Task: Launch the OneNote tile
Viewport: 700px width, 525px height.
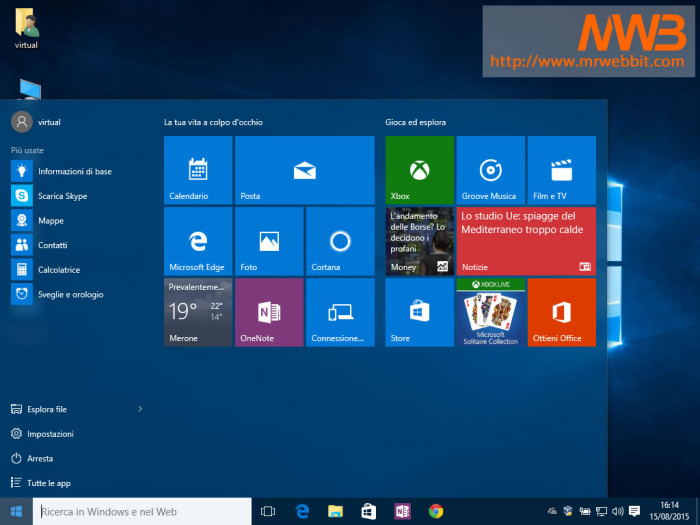Action: pyautogui.click(x=269, y=312)
